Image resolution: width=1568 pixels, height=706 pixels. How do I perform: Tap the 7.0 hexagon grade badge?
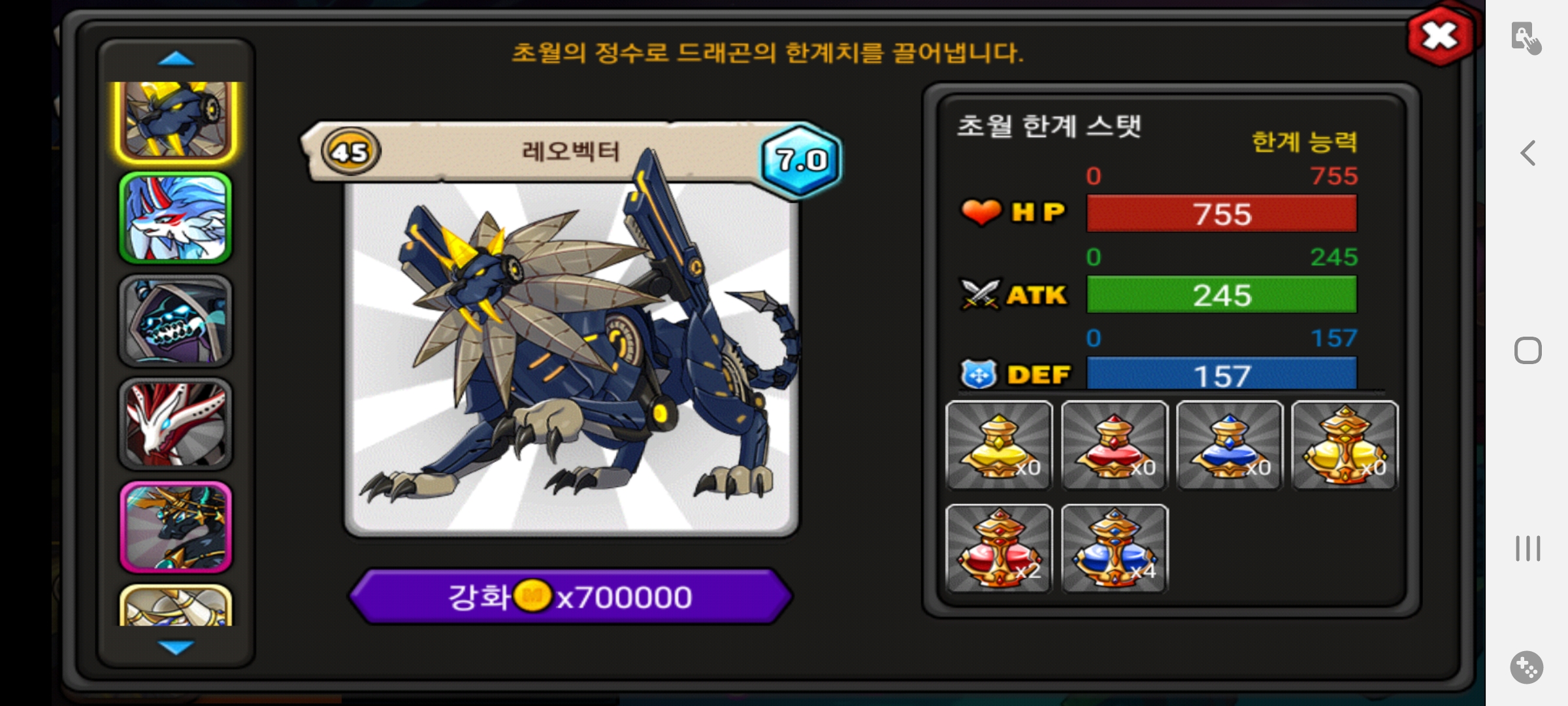pos(801,160)
